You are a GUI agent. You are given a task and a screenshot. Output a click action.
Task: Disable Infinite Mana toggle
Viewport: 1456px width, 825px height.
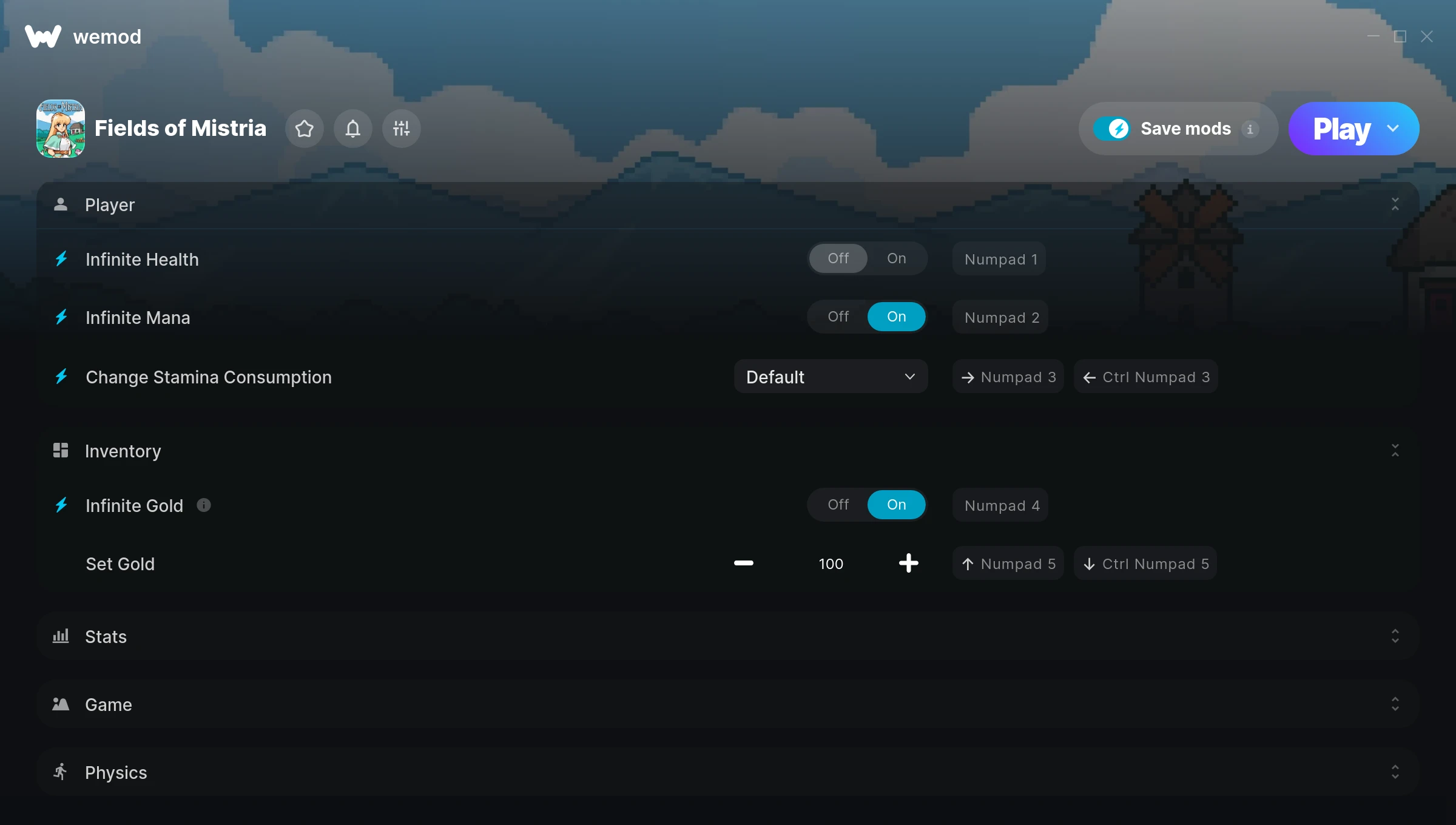pos(838,316)
